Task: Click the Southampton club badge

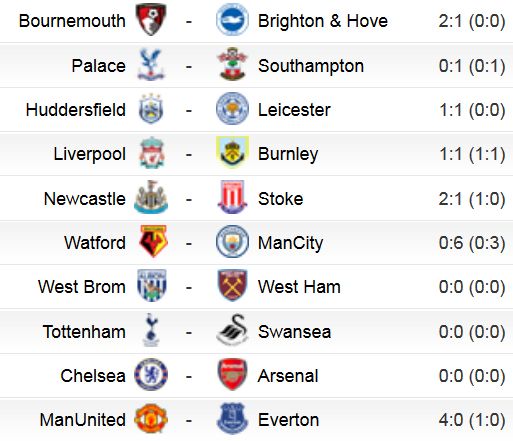Action: pyautogui.click(x=232, y=64)
